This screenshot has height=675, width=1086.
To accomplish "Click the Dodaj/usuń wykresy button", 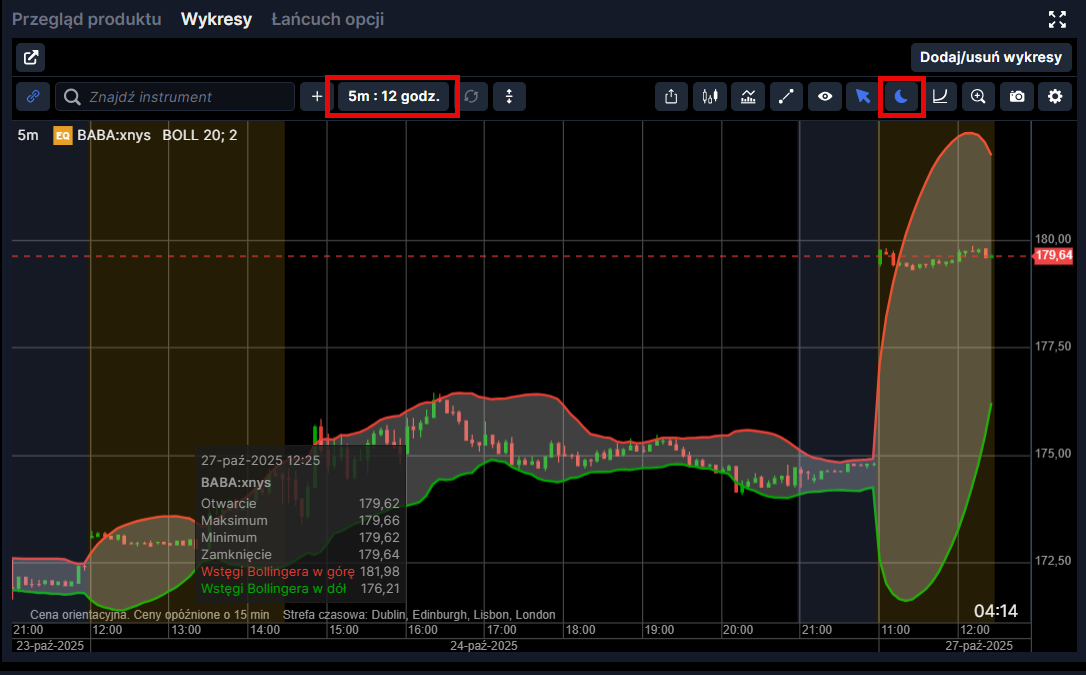I will (991, 57).
